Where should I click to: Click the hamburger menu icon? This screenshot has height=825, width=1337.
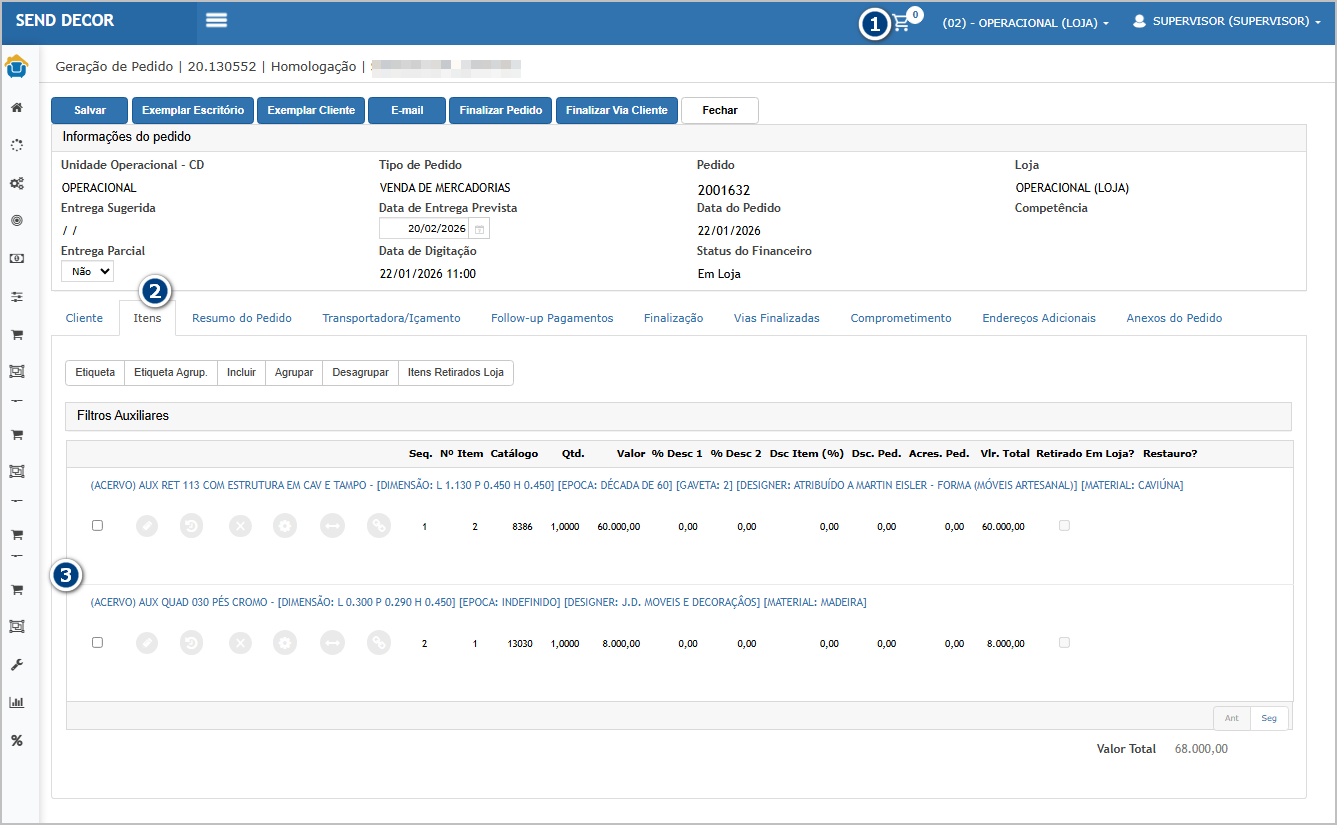click(x=216, y=21)
